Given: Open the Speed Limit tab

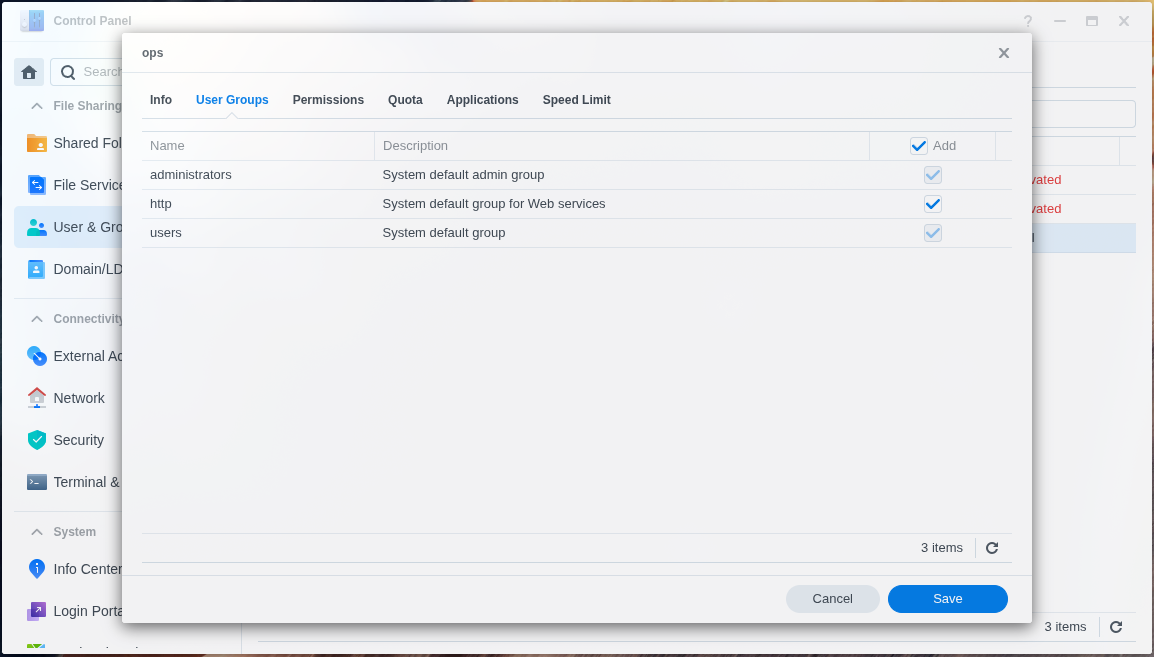Looking at the screenshot, I should click(x=576, y=100).
